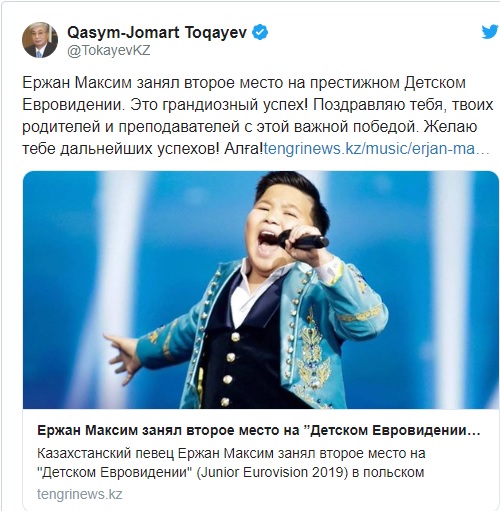Viewport: 500px width, 511px height.
Task: Open the tengrinews.kz/music/erjan-ma… link in tweet
Action: point(377,148)
